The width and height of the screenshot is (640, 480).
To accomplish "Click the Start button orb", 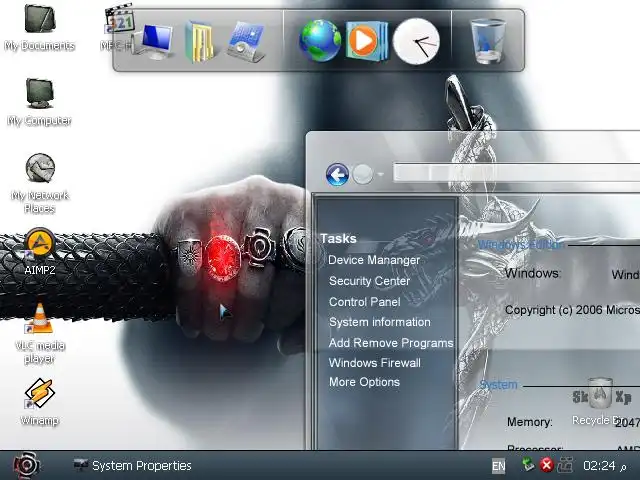I will pos(27,465).
